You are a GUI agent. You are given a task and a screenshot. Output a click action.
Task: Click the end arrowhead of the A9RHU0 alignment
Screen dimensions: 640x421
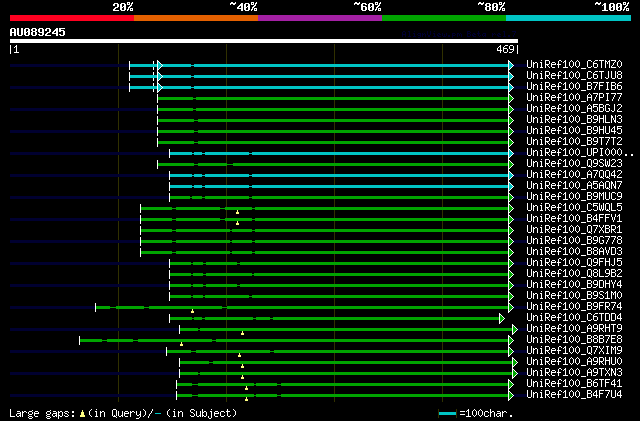click(x=515, y=363)
